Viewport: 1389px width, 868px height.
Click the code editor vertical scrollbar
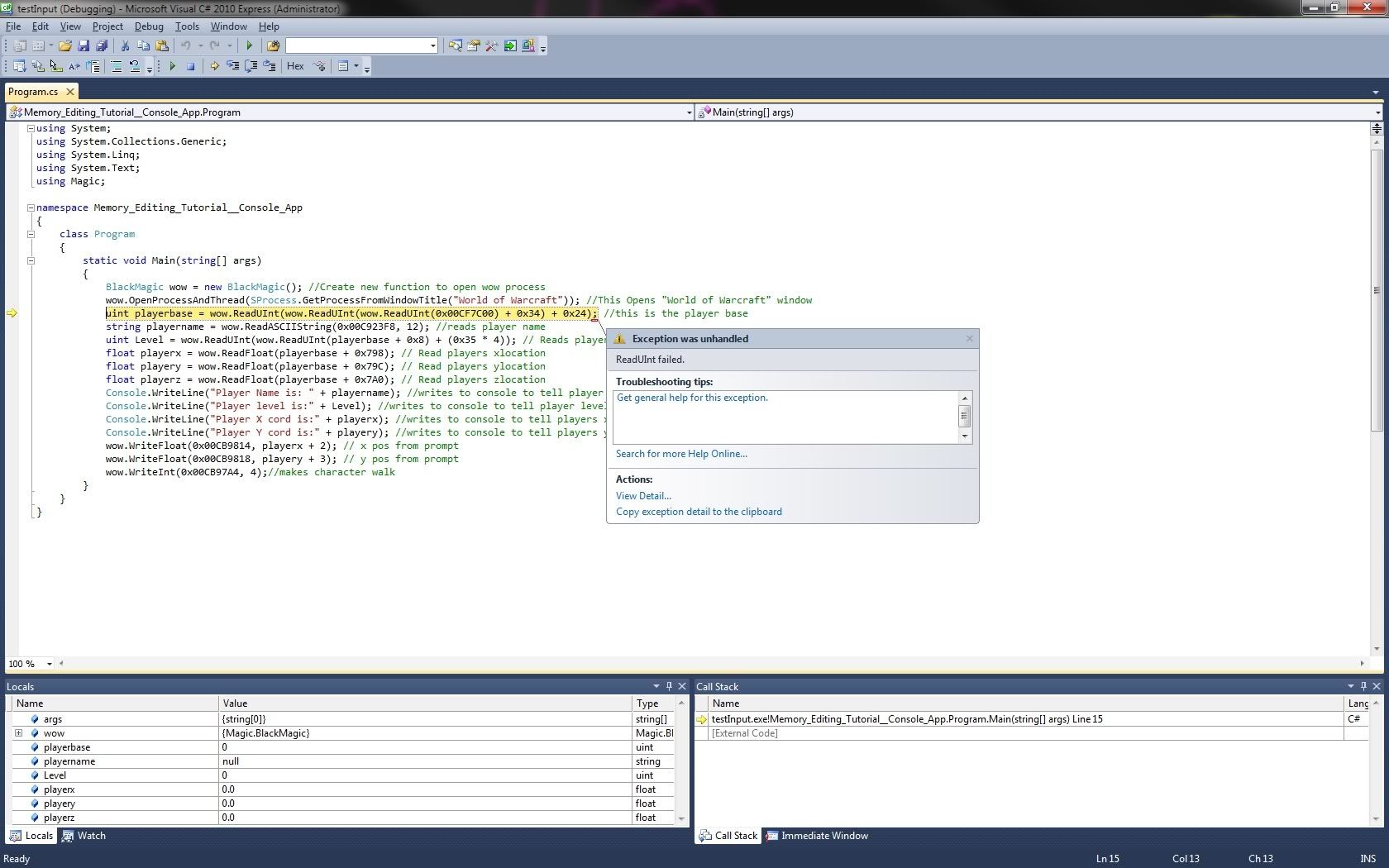(1377, 289)
